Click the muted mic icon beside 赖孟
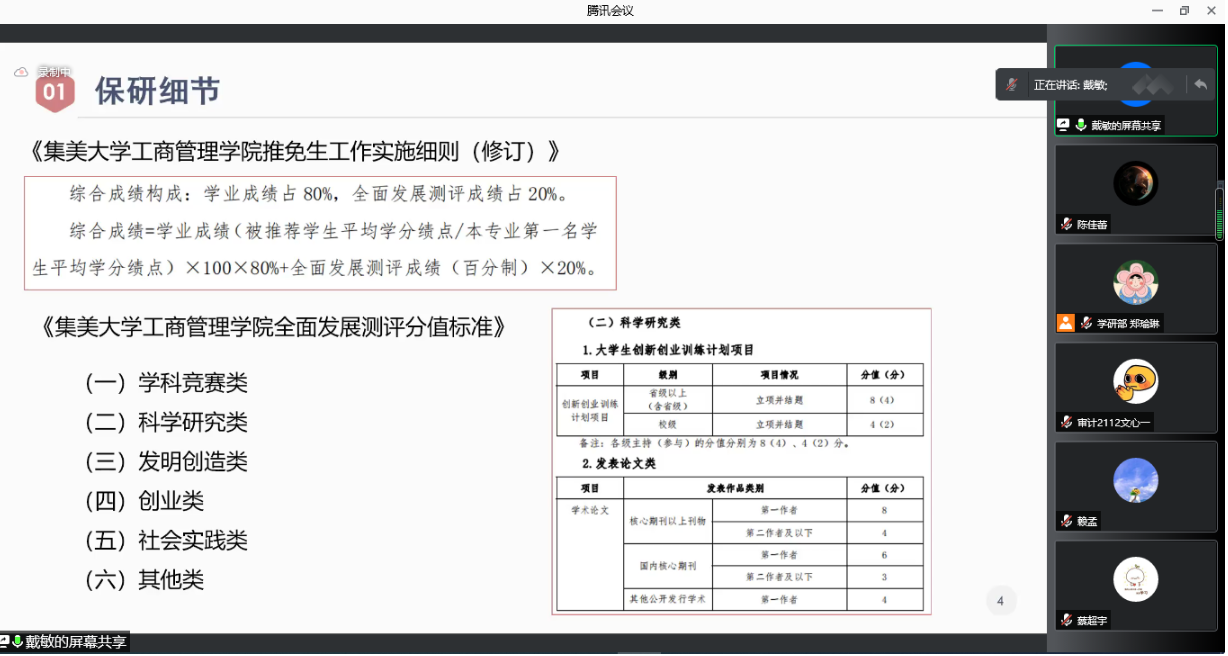The width and height of the screenshot is (1228, 656). point(1067,521)
